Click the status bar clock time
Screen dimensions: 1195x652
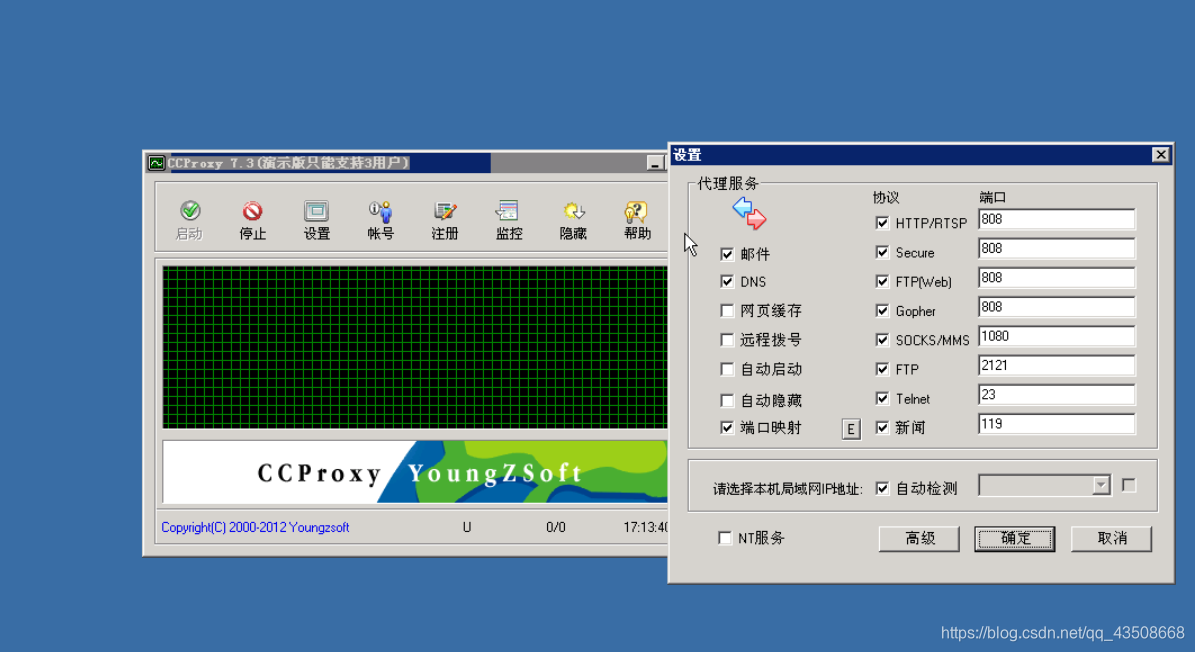646,527
